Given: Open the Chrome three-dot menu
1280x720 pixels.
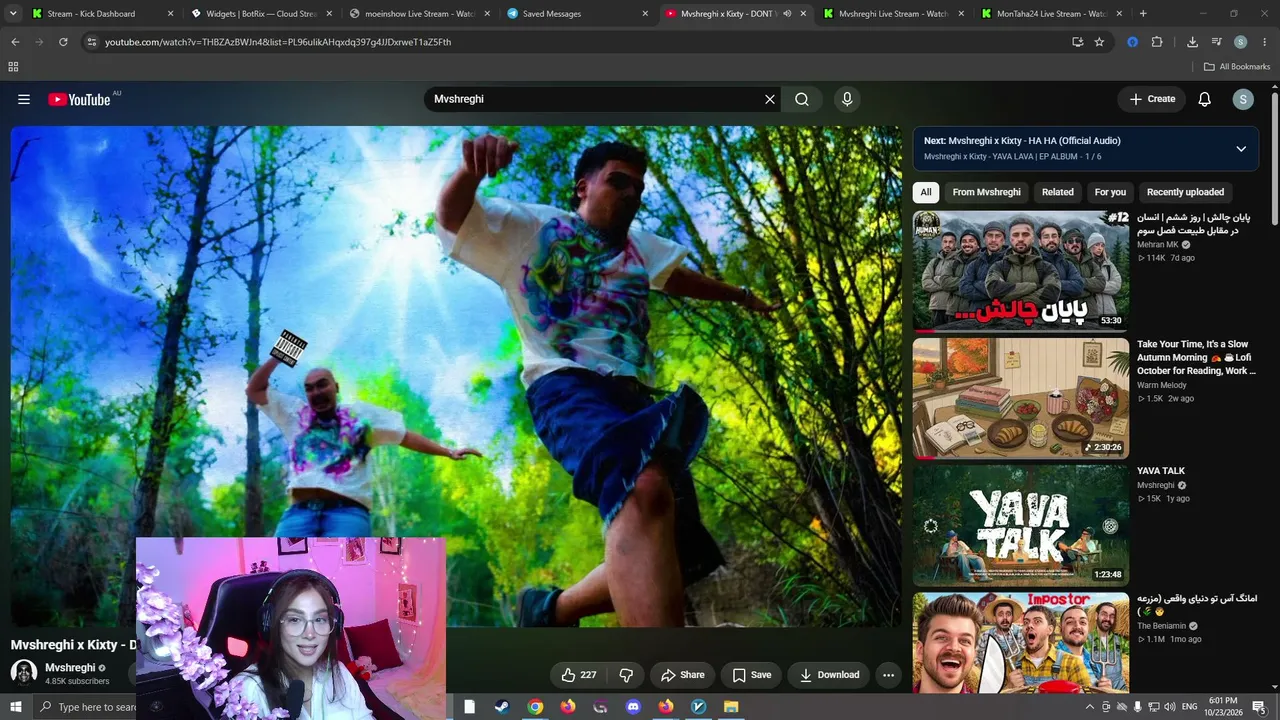Looking at the screenshot, I should (x=1265, y=42).
